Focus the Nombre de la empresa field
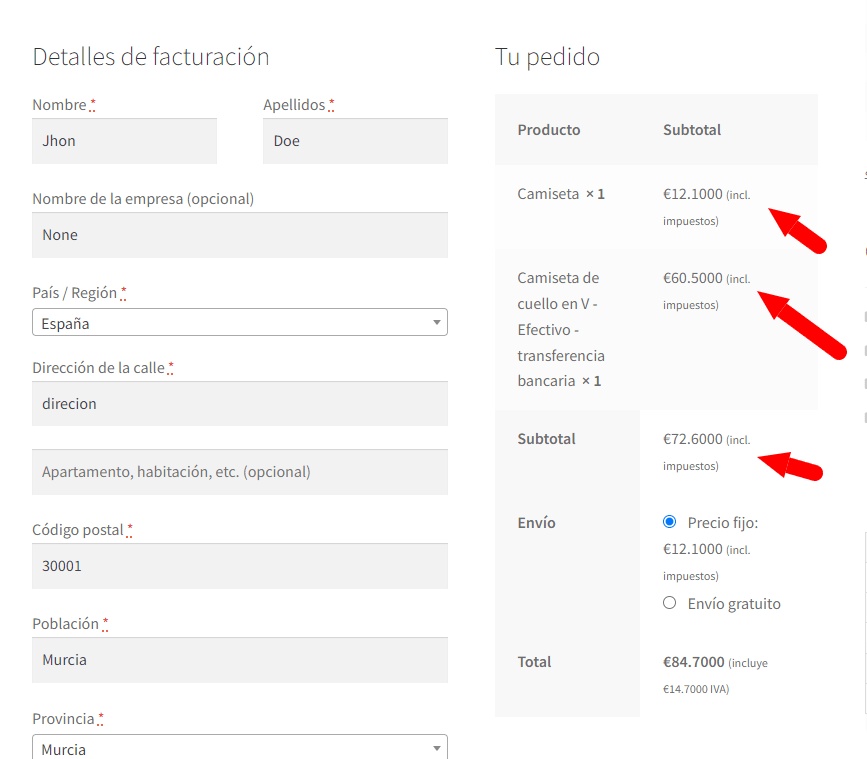The image size is (867, 759). pyautogui.click(x=240, y=235)
